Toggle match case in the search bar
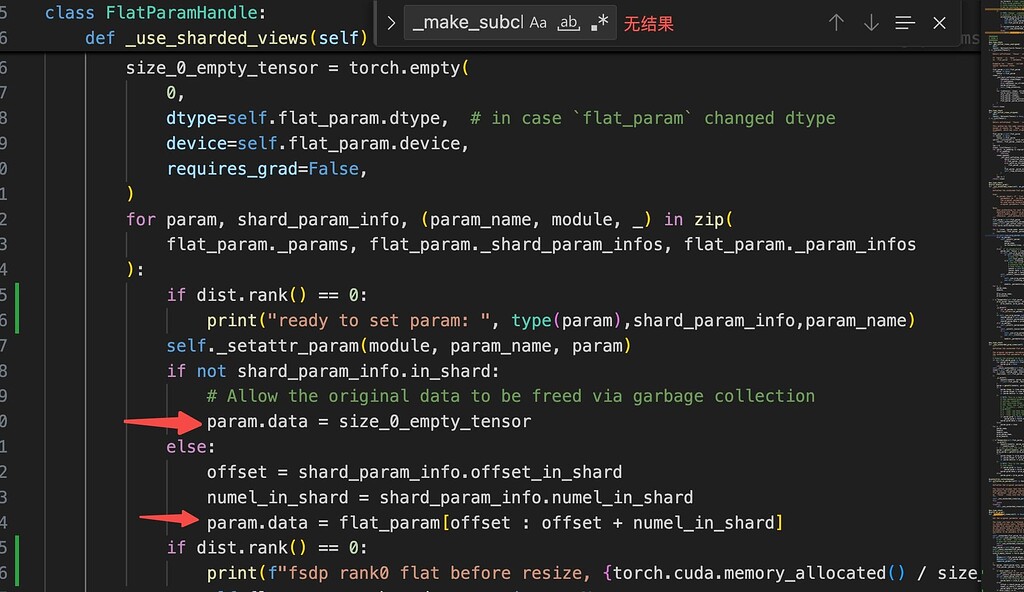 pos(539,22)
